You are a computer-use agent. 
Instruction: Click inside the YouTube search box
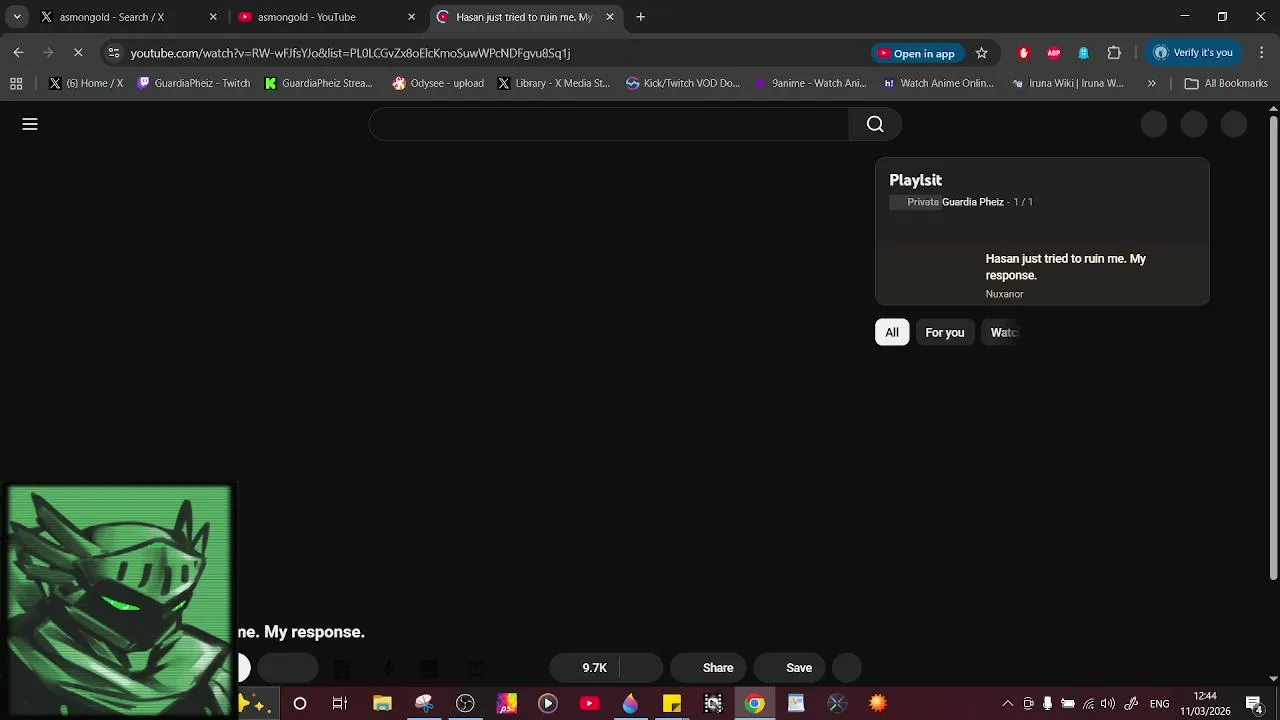tap(609, 124)
